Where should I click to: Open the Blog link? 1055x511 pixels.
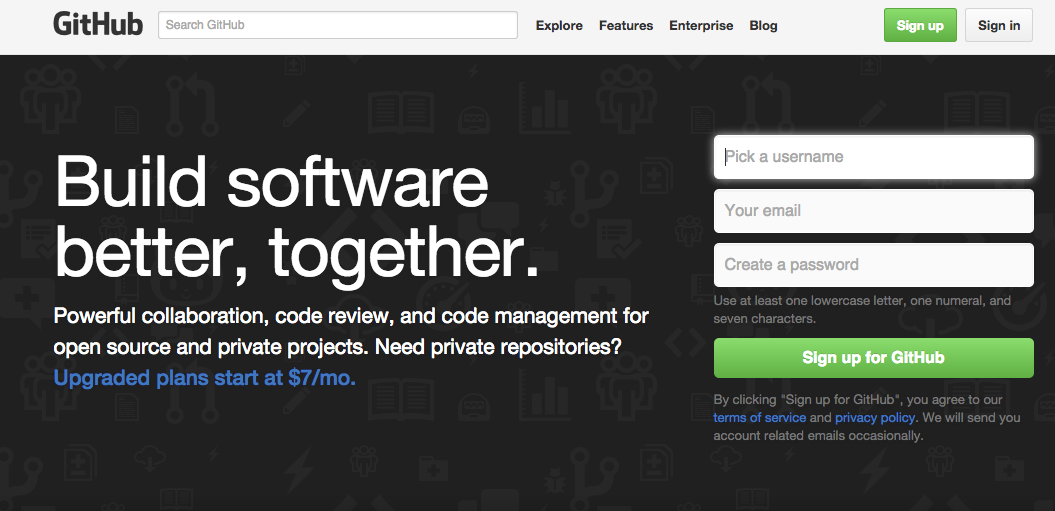pos(763,26)
